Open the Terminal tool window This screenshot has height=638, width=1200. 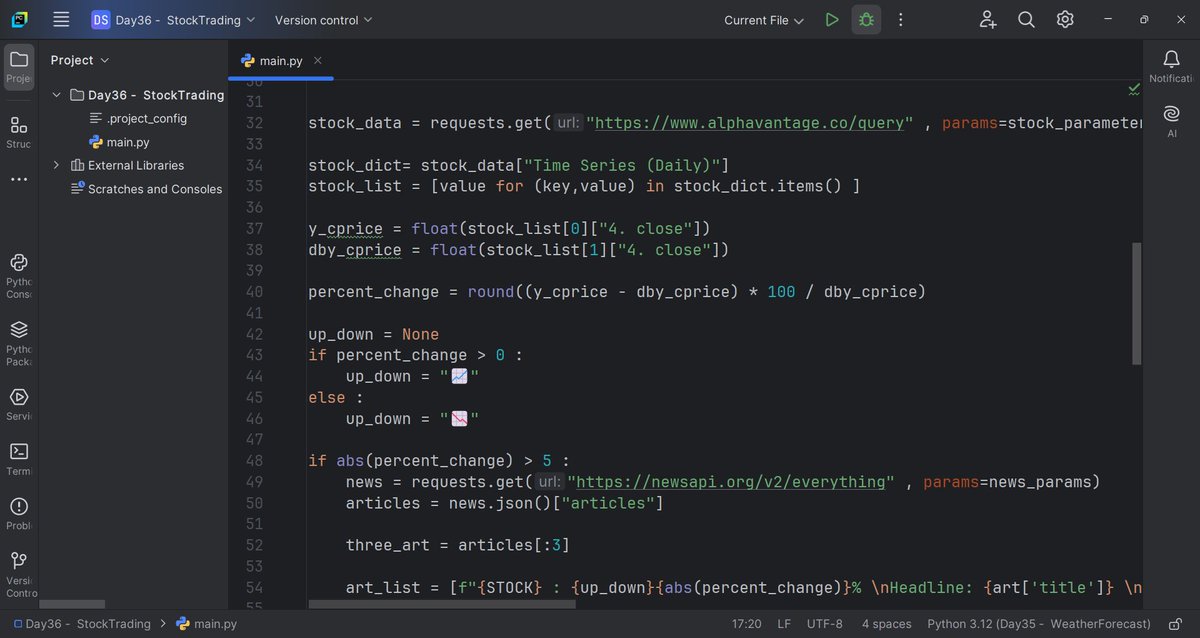coord(19,458)
